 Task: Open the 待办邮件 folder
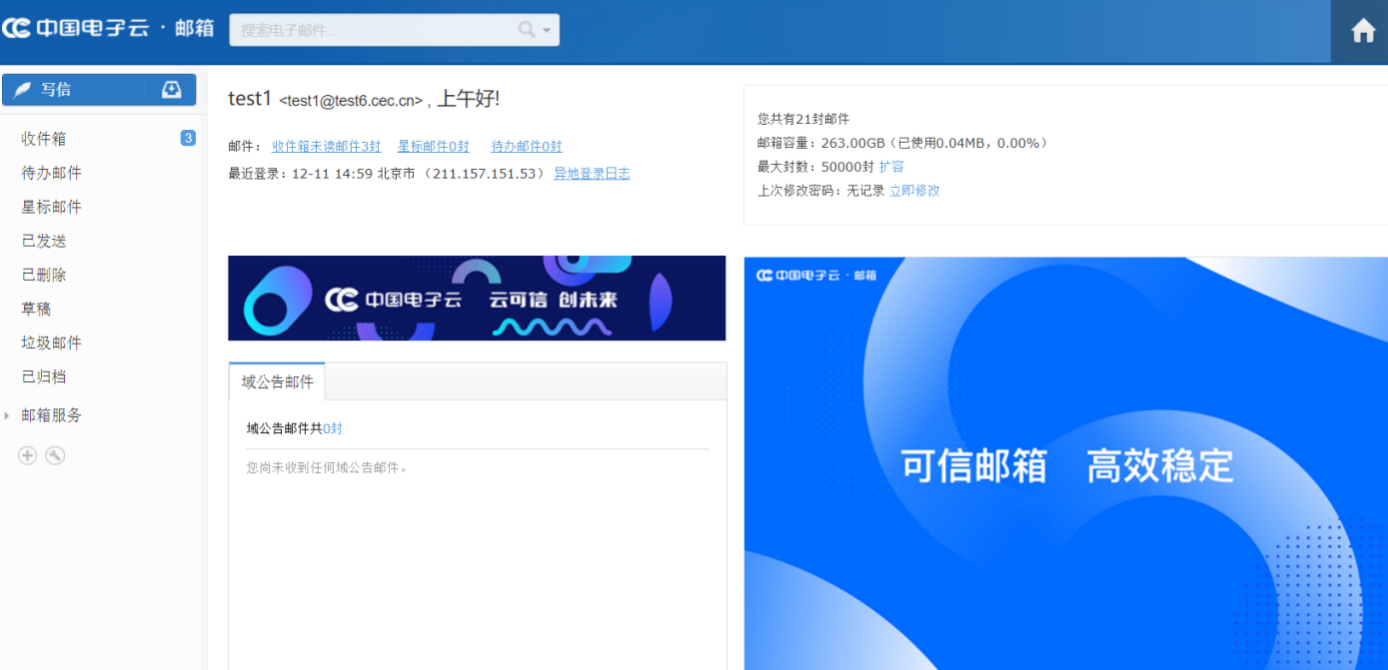52,173
